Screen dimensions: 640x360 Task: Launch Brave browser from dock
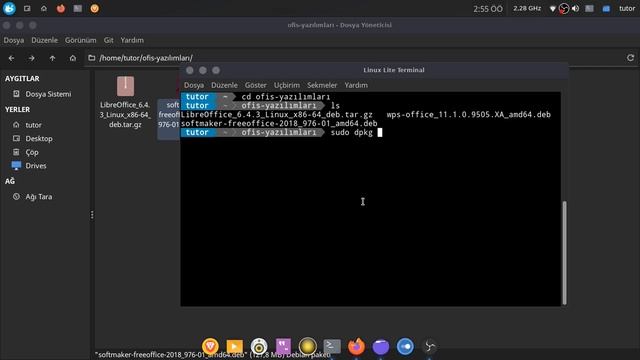(x=210, y=347)
